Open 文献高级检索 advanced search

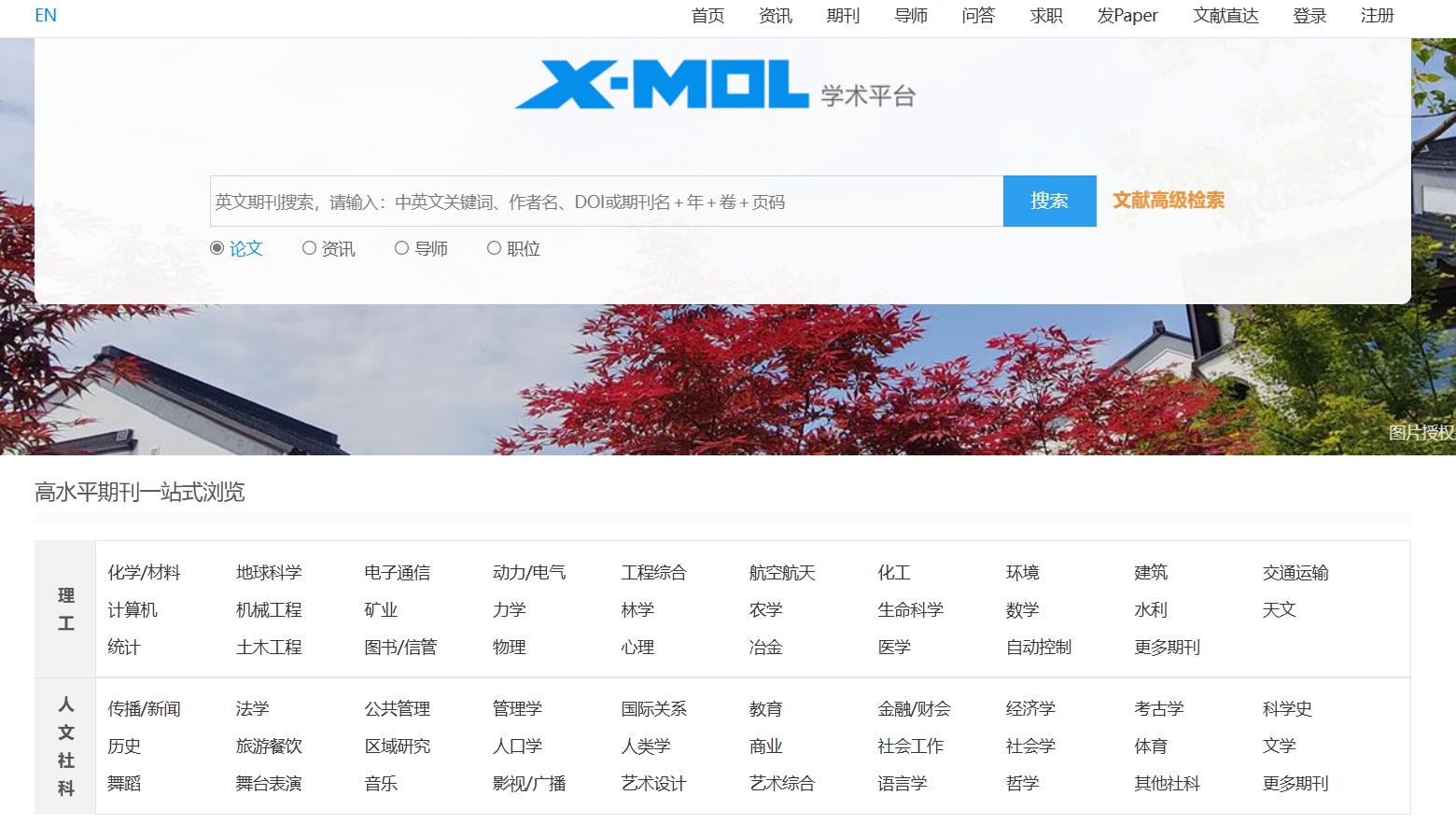tap(1169, 200)
